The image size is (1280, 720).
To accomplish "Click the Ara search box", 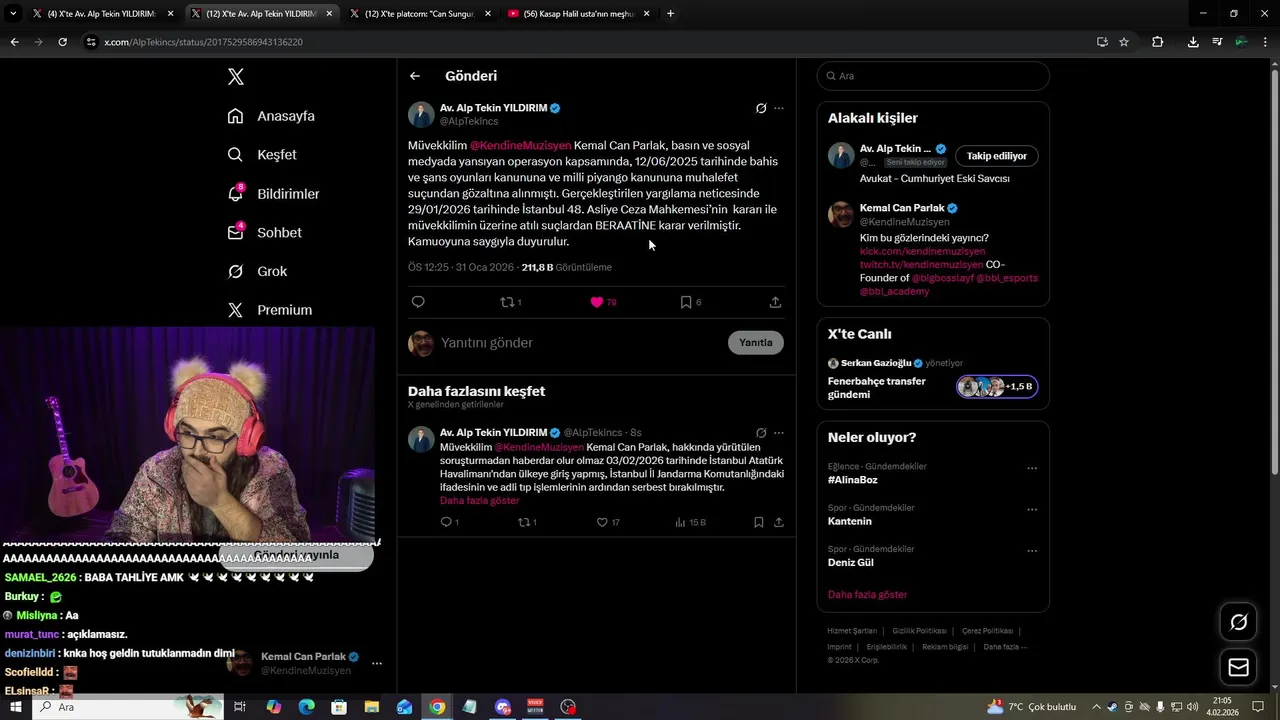I will (933, 76).
